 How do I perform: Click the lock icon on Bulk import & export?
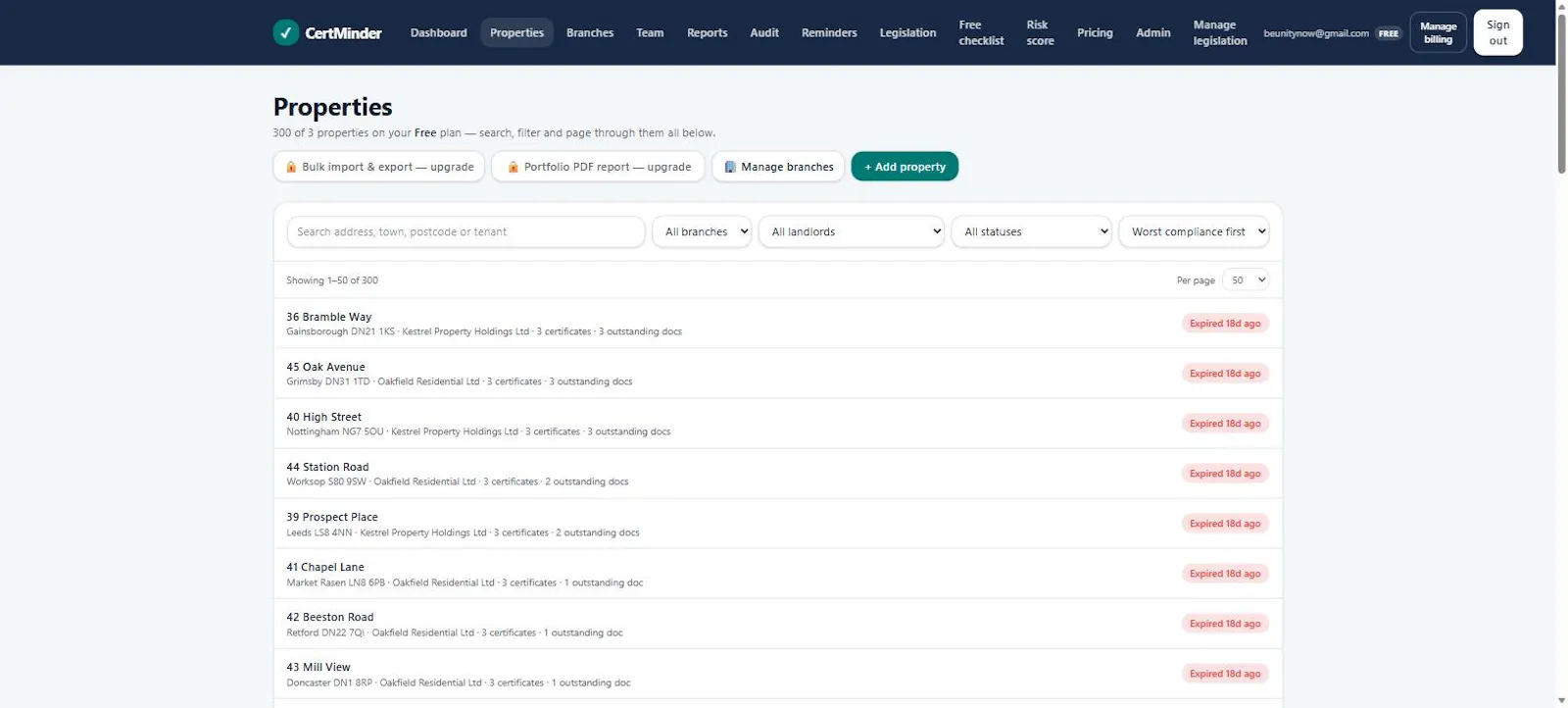coord(291,167)
